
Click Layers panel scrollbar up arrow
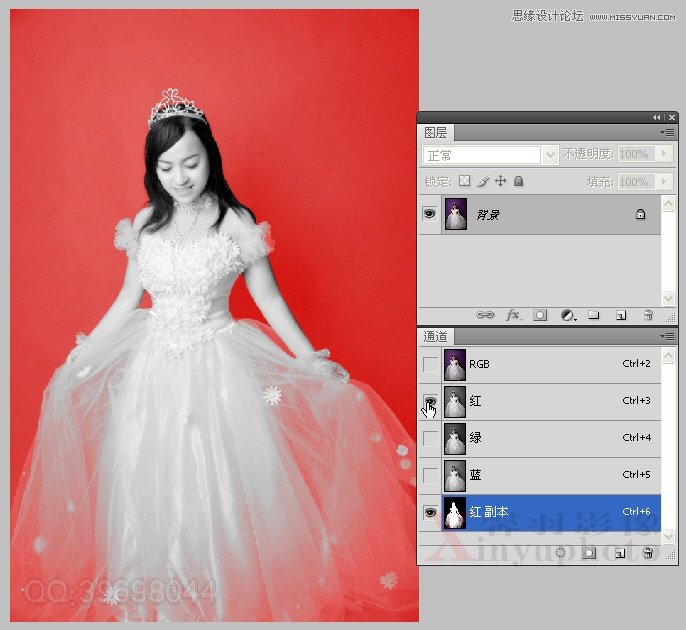(668, 203)
